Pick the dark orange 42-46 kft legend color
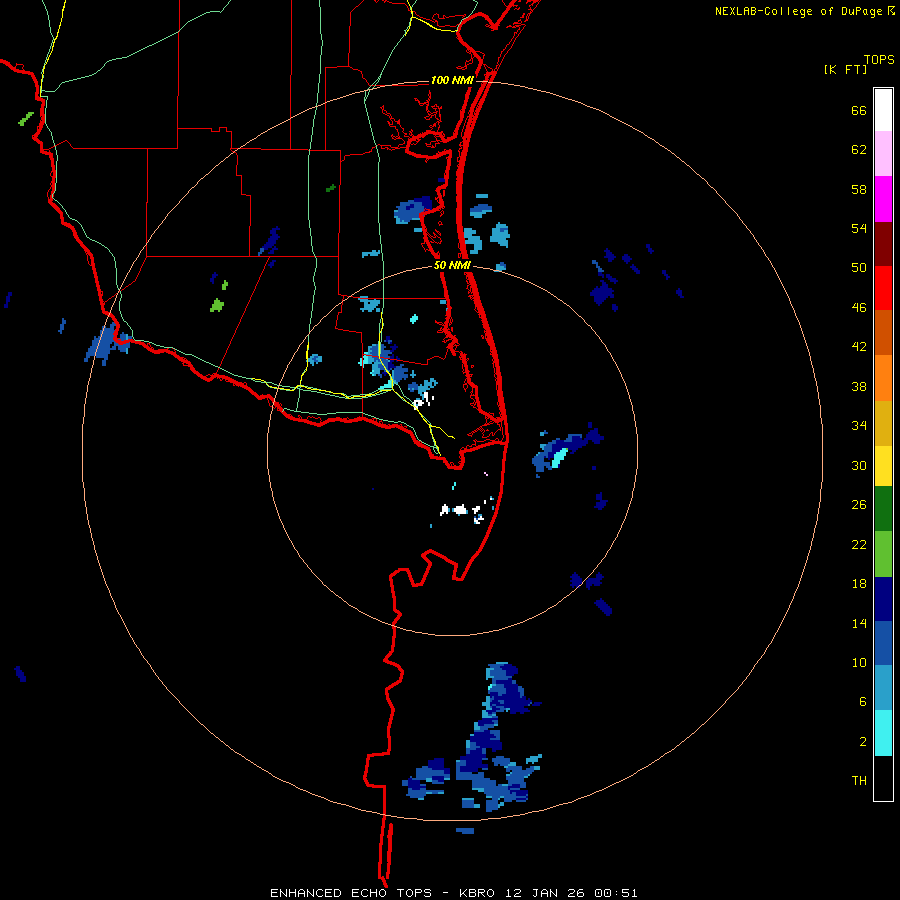The width and height of the screenshot is (900, 900). coord(883,332)
